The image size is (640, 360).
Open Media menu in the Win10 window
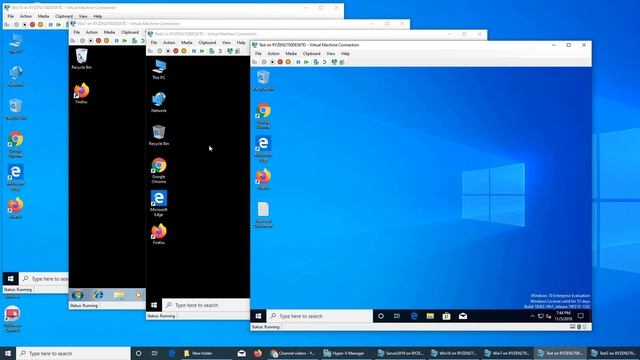coord(43,16)
